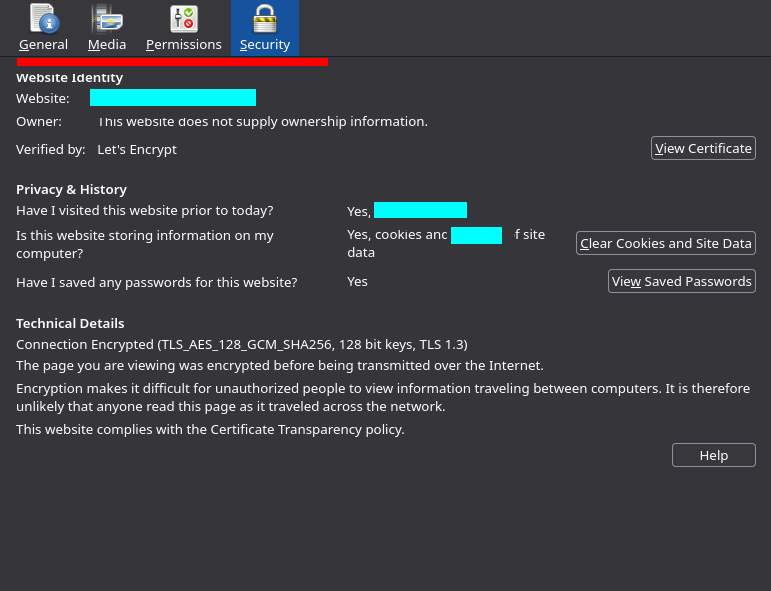Click the Help button
The height and width of the screenshot is (591, 771).
click(x=713, y=455)
